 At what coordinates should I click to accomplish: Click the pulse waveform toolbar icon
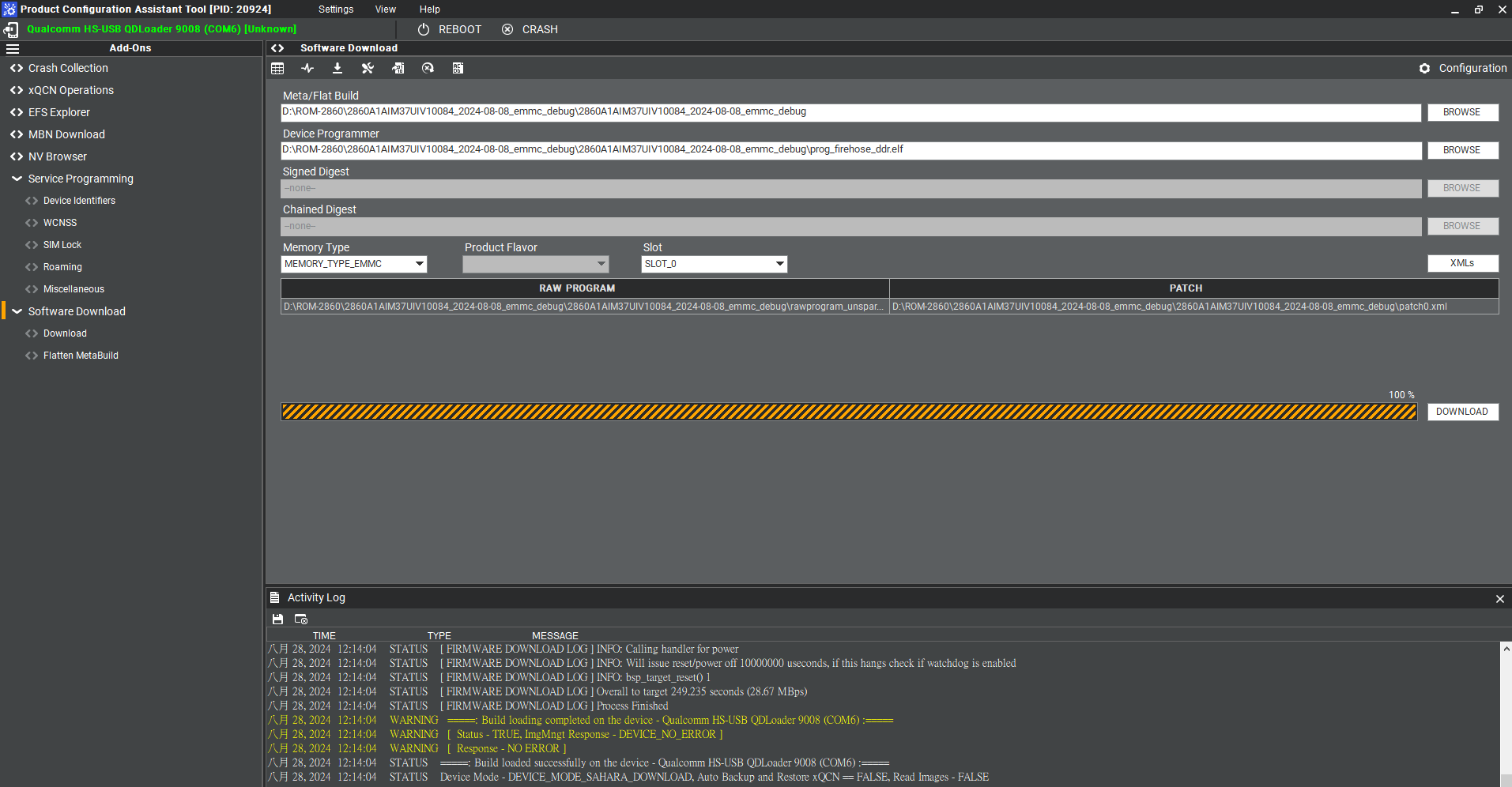click(307, 69)
